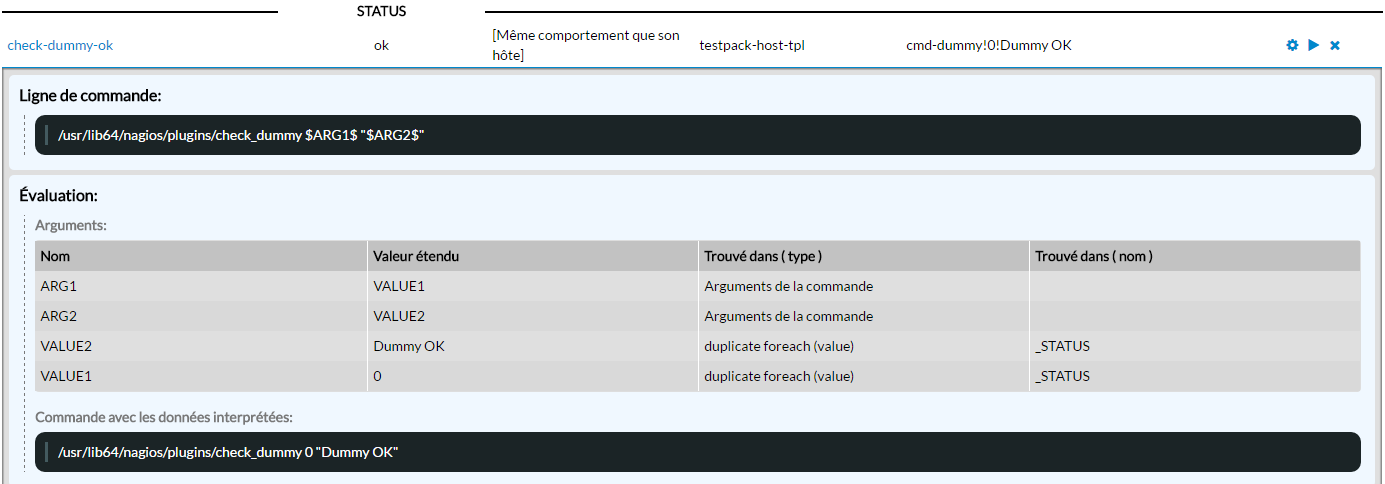1385x484 pixels.
Task: Click the 'Évaluation:' section heading
Action: pyautogui.click(x=58, y=196)
